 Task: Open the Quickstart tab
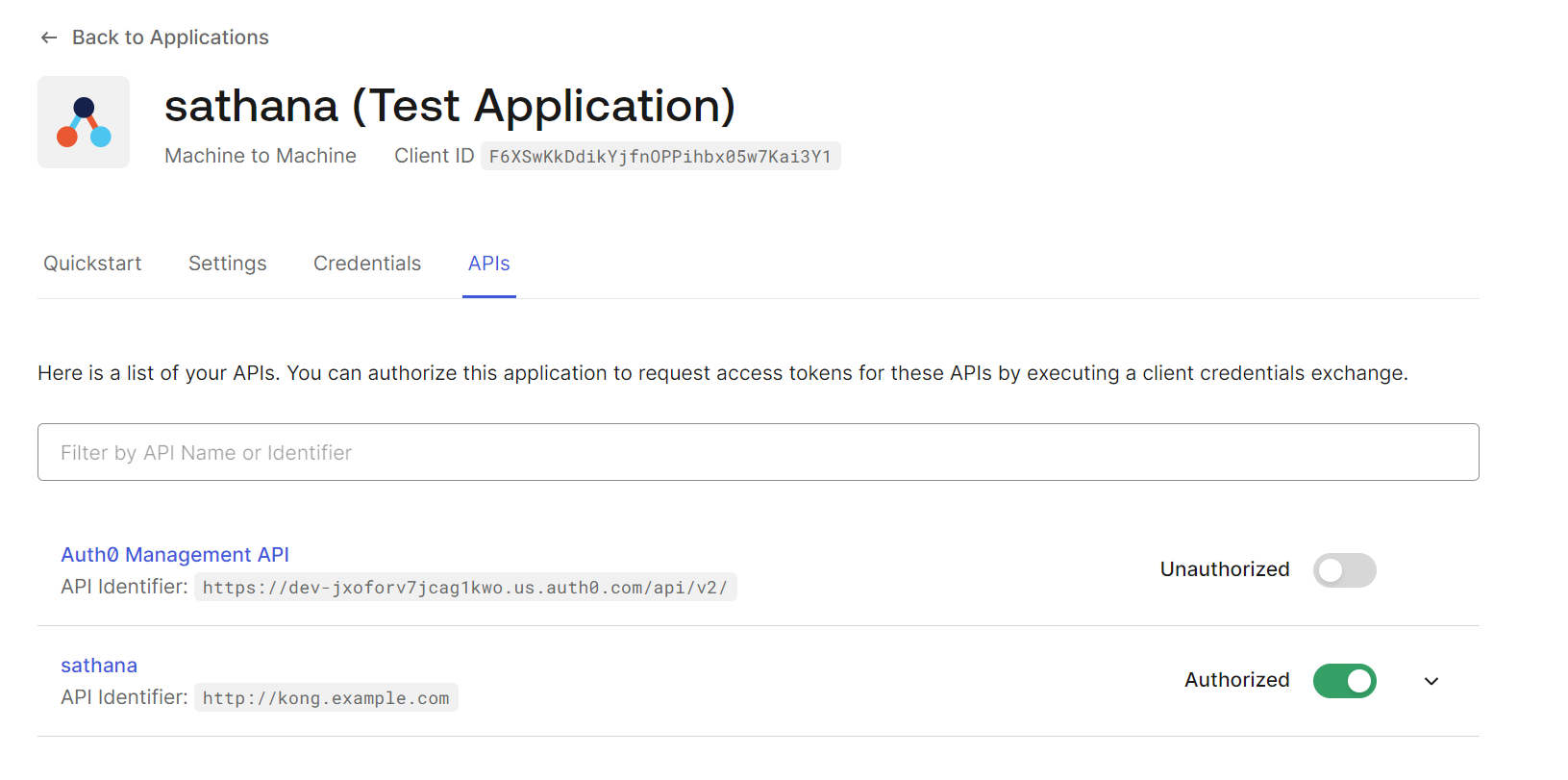point(92,264)
